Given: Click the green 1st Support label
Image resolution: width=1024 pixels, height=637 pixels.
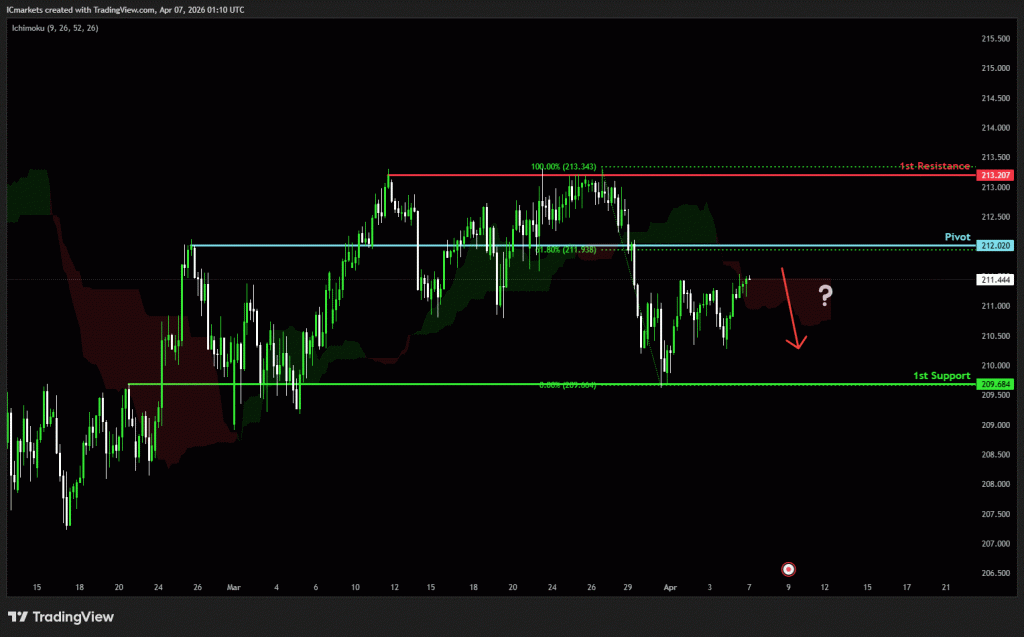Looking at the screenshot, I should coord(941,376).
